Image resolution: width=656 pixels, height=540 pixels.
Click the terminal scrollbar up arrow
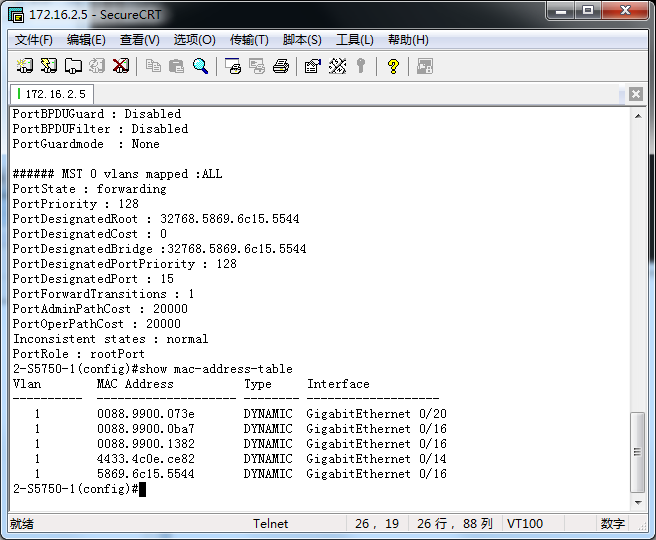(x=638, y=115)
